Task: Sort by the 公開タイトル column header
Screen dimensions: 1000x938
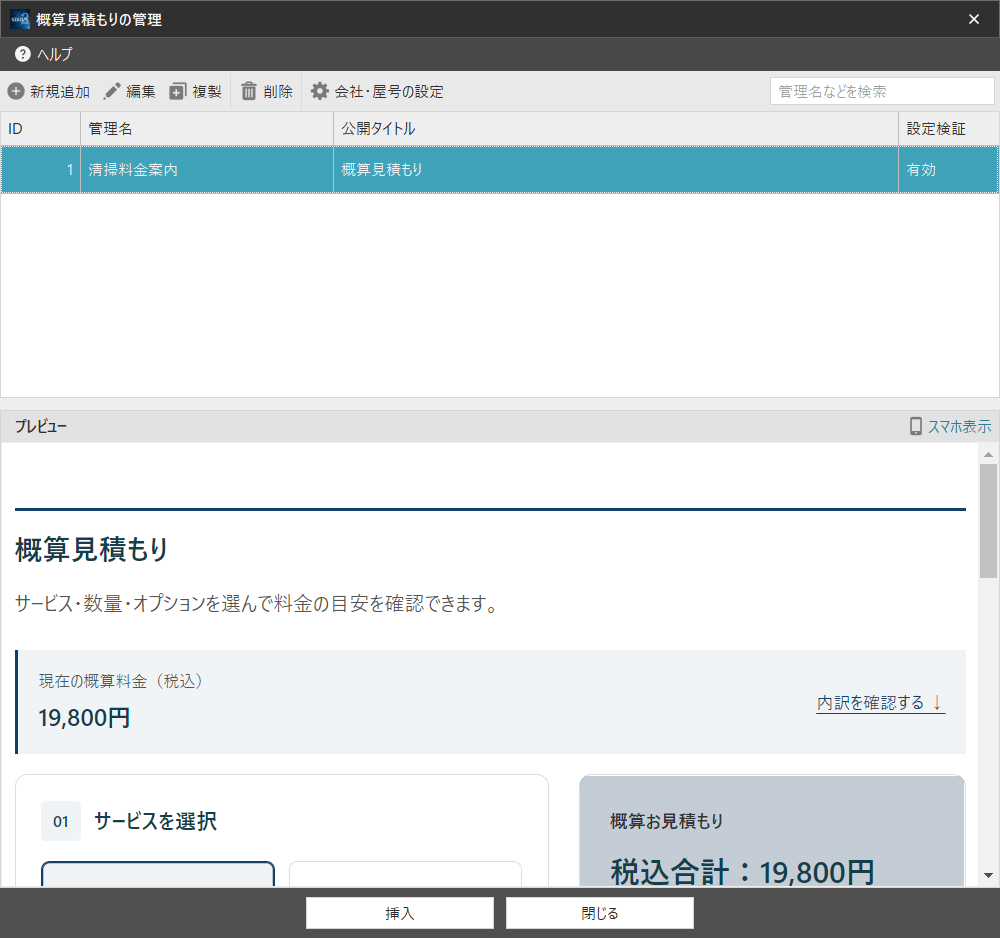Action: [615, 129]
